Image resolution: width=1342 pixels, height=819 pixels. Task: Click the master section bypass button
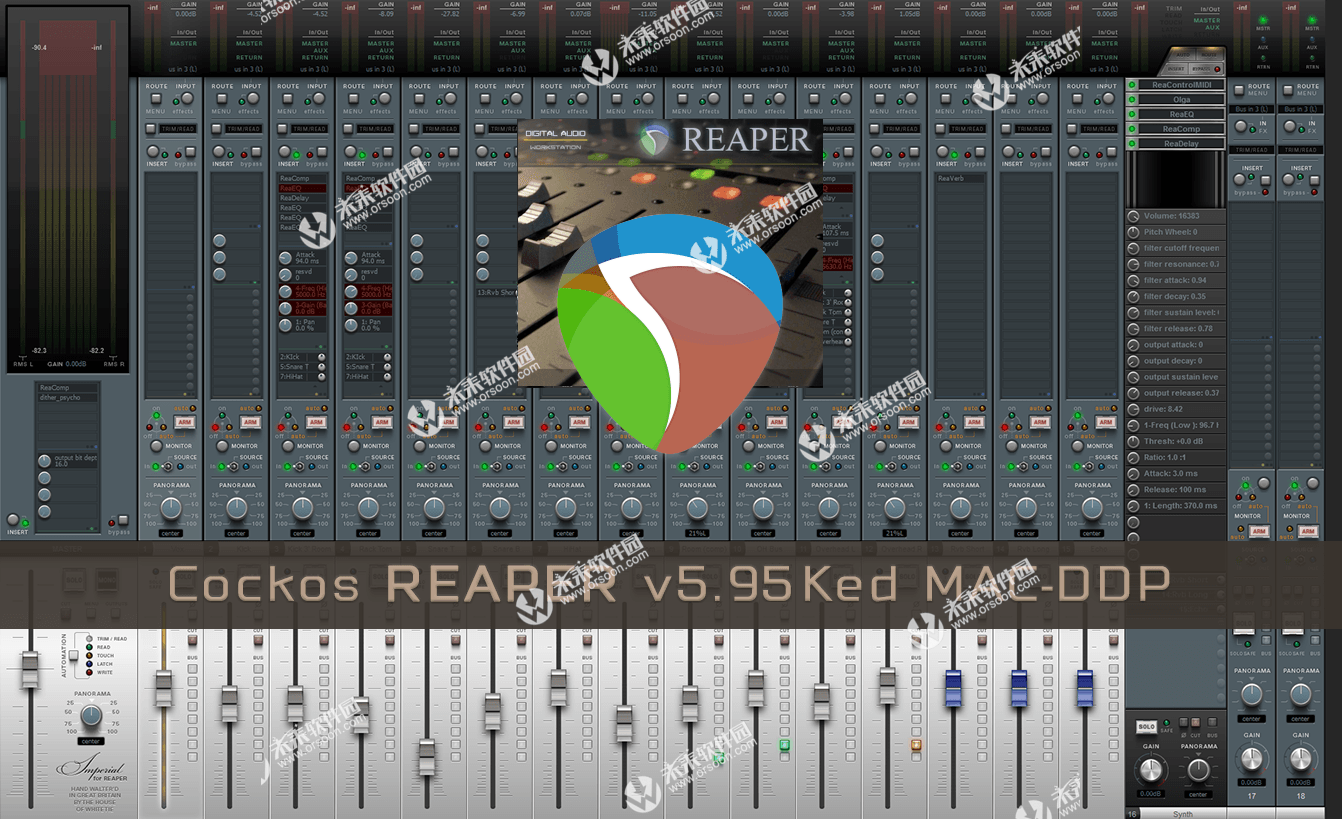pos(123,520)
